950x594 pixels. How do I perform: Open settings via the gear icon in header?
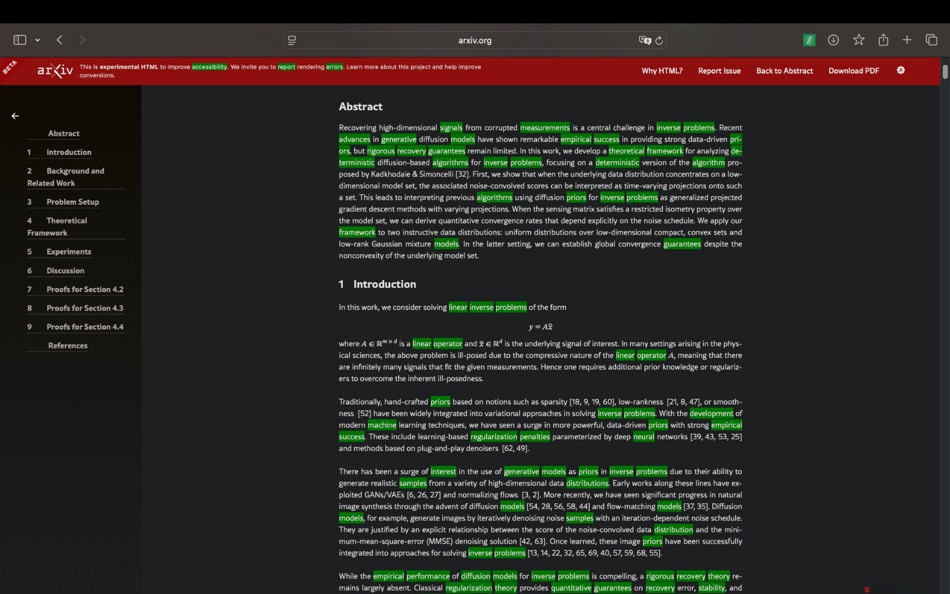pos(899,70)
